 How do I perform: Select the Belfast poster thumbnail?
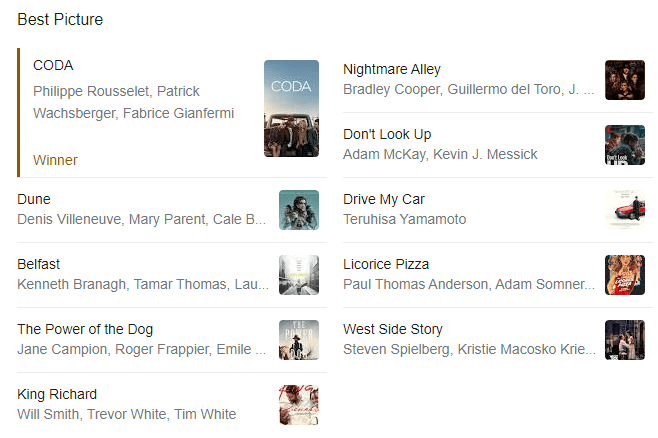298,275
